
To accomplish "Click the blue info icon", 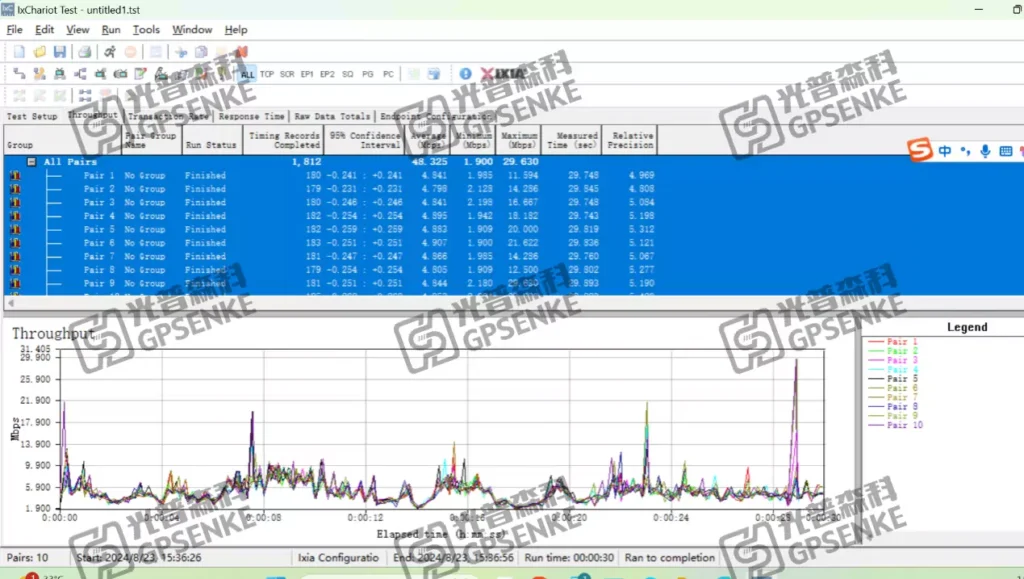I will tap(465, 74).
